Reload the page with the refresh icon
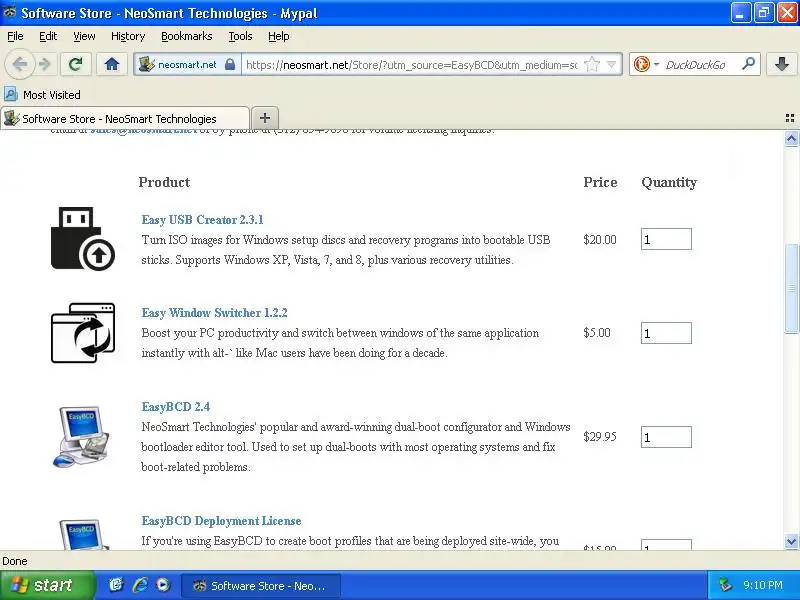The width and height of the screenshot is (800, 600). coord(76,64)
